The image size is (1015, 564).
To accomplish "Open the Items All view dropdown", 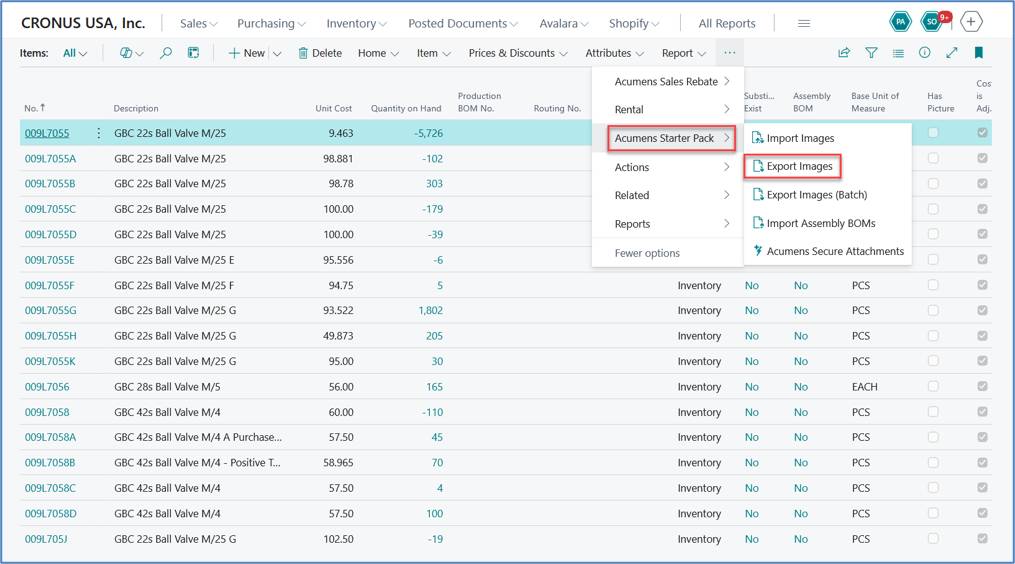I will 74,53.
